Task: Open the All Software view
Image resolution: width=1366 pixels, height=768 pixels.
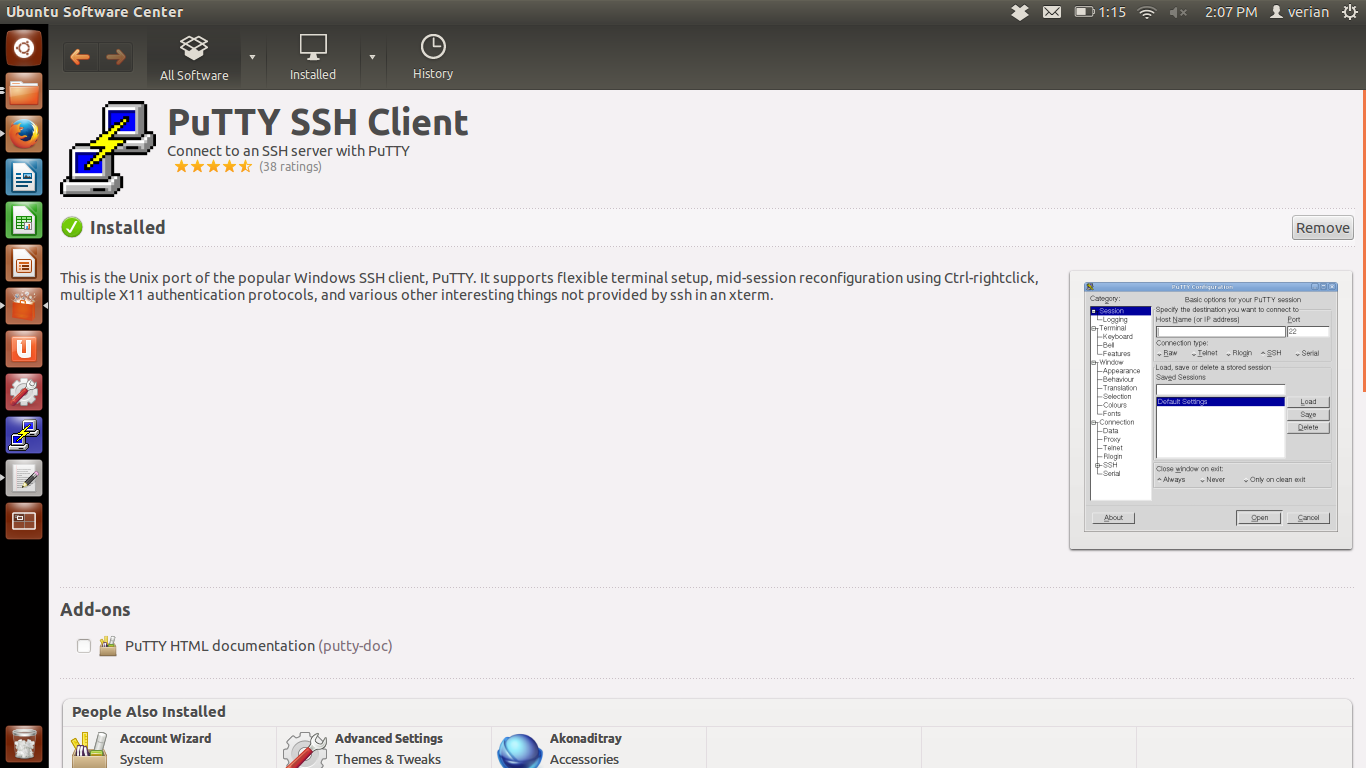Action: pyautogui.click(x=194, y=58)
